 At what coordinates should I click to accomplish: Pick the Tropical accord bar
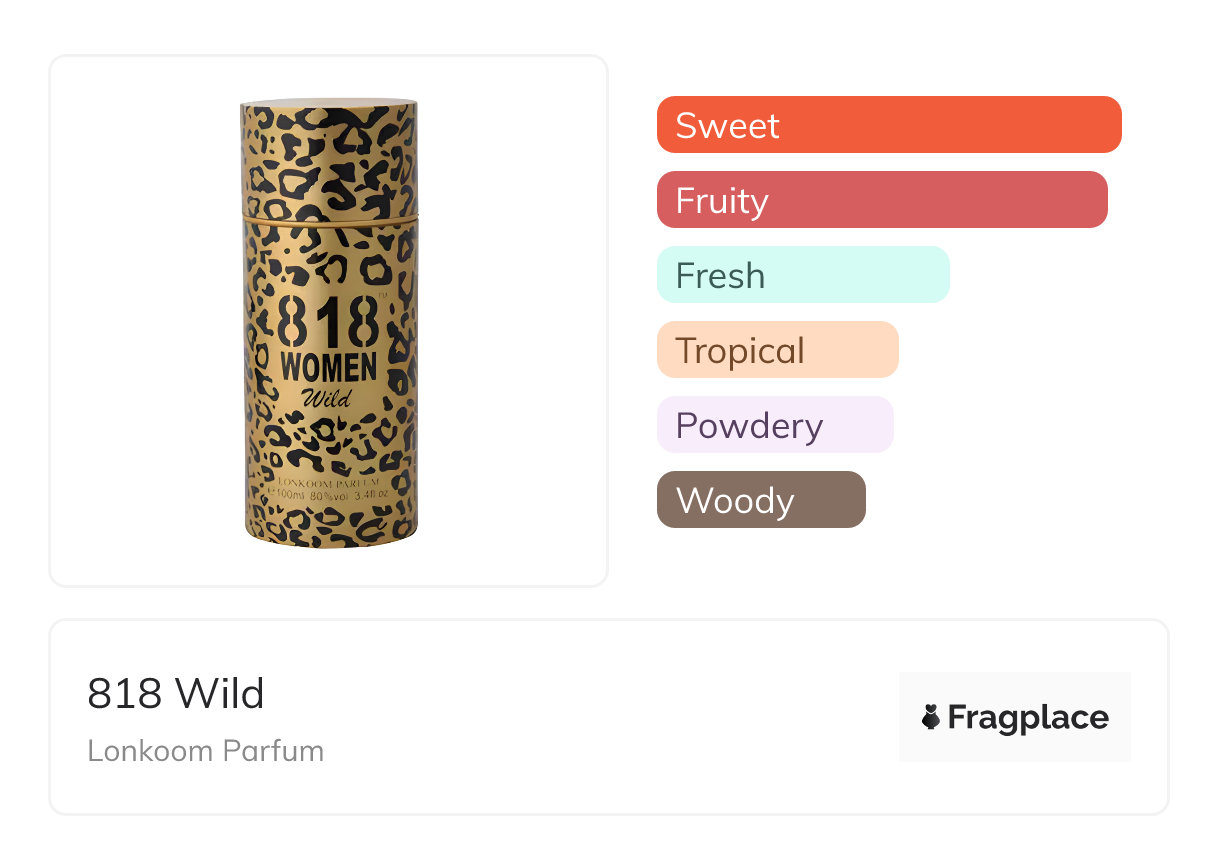tap(777, 350)
